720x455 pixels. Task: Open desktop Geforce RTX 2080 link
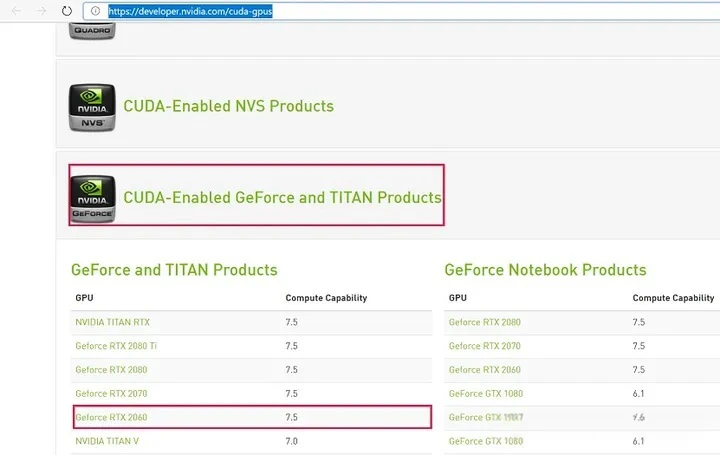pos(111,370)
